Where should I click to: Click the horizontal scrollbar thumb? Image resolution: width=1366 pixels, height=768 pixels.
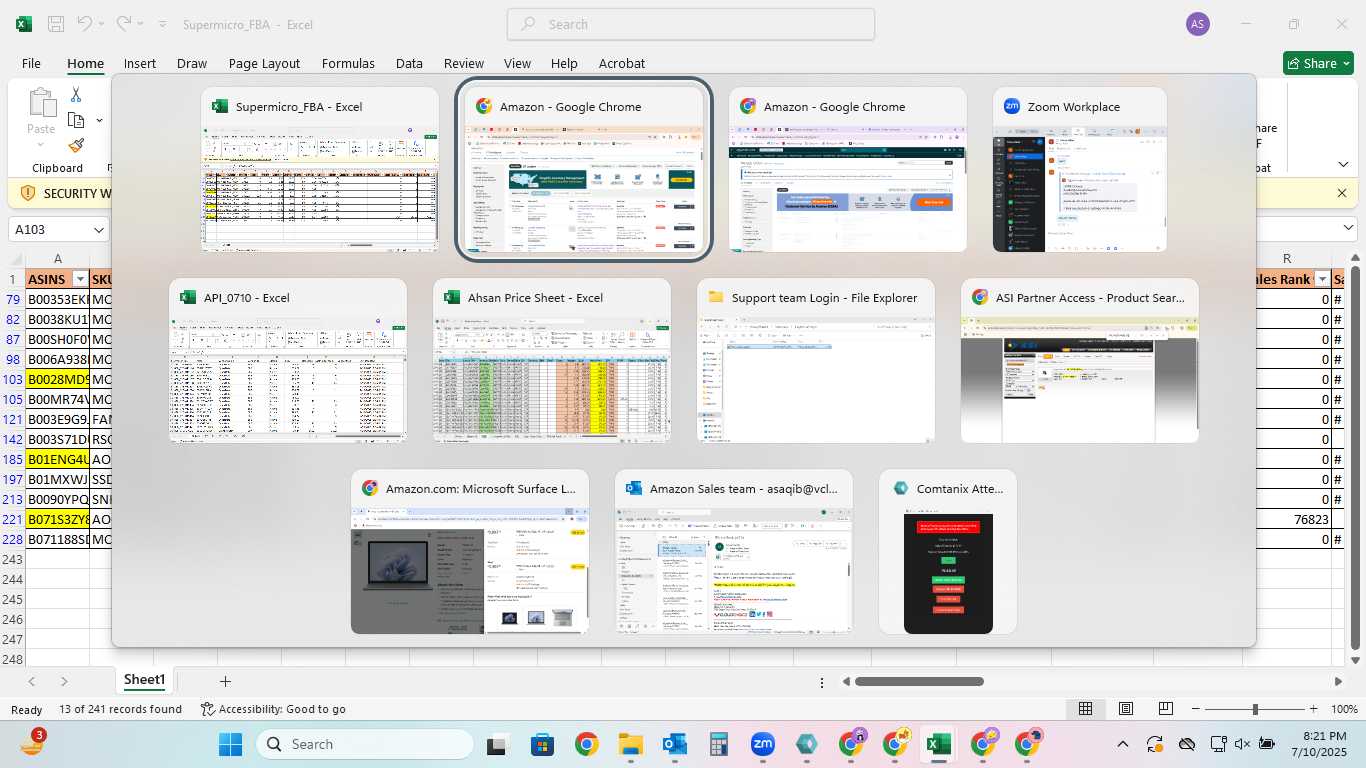[x=919, y=681]
